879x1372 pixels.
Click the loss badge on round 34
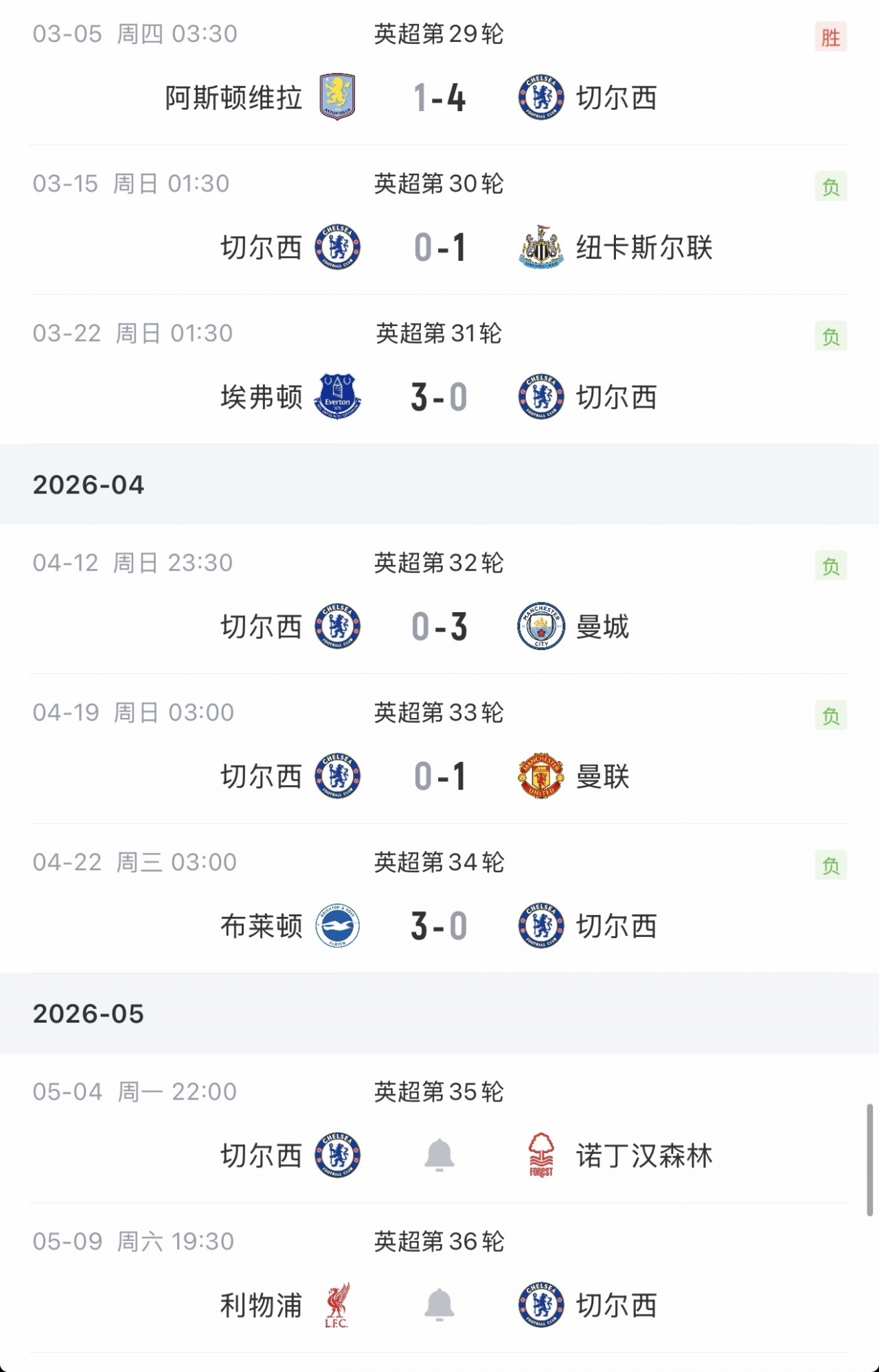(x=831, y=865)
